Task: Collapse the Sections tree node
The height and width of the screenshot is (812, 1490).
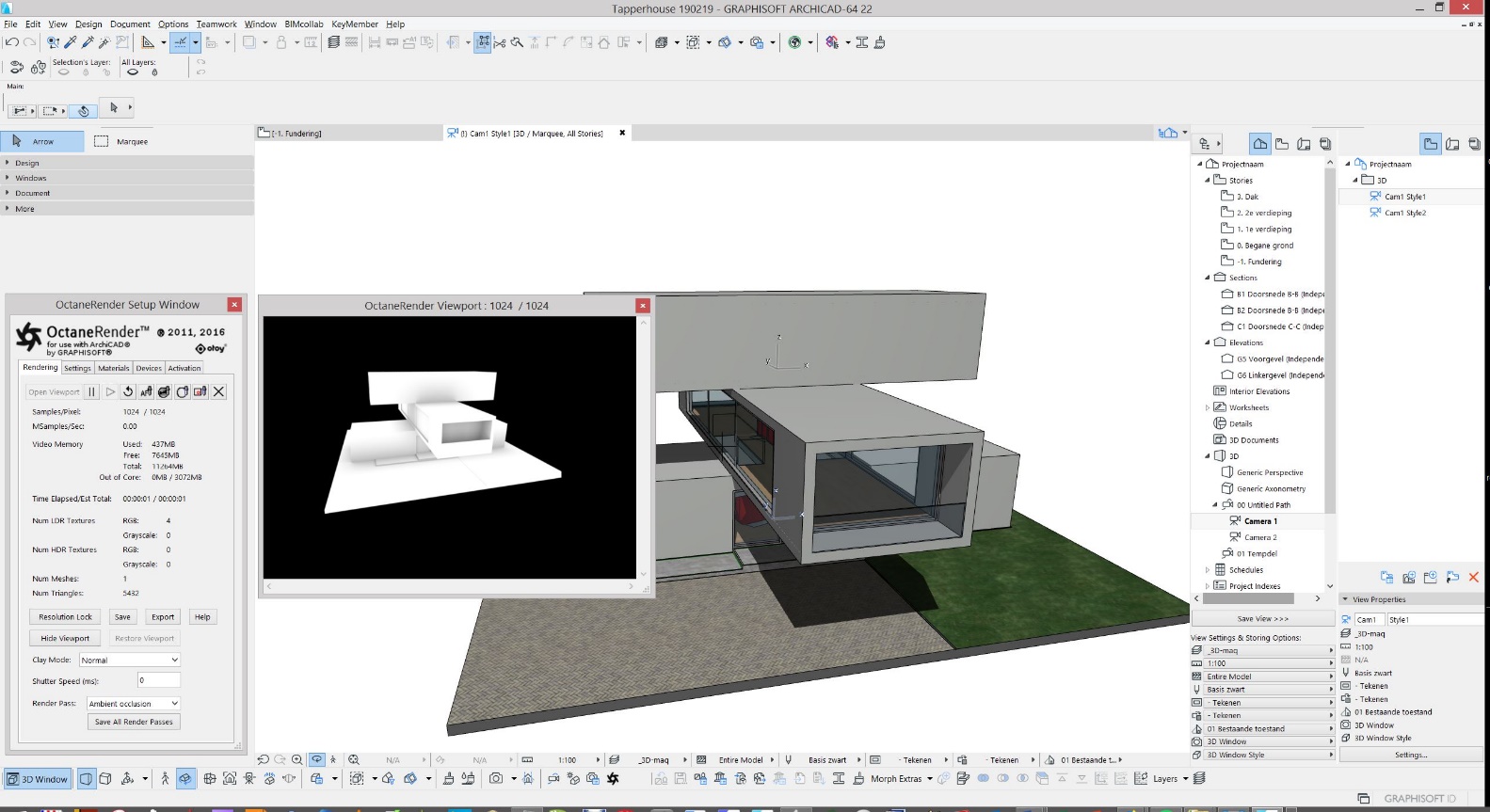Action: click(x=1208, y=278)
